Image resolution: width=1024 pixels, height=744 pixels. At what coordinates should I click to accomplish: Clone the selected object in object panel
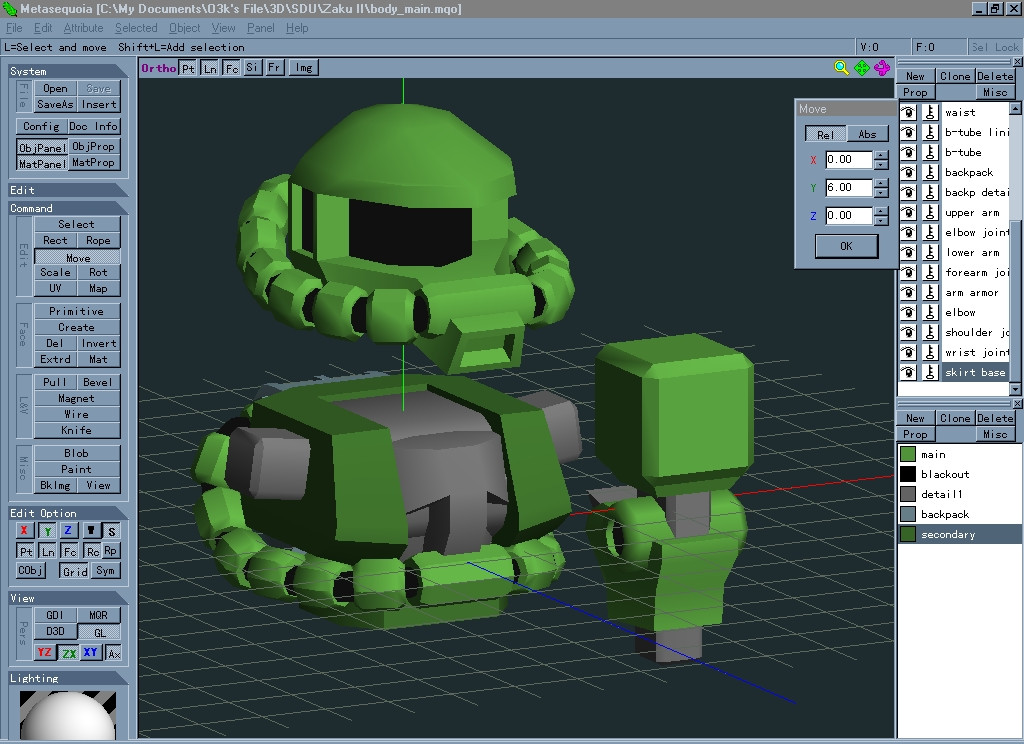coord(955,76)
